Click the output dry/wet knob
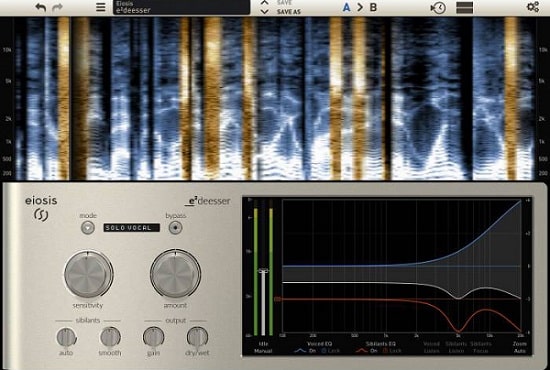 [x=197, y=337]
